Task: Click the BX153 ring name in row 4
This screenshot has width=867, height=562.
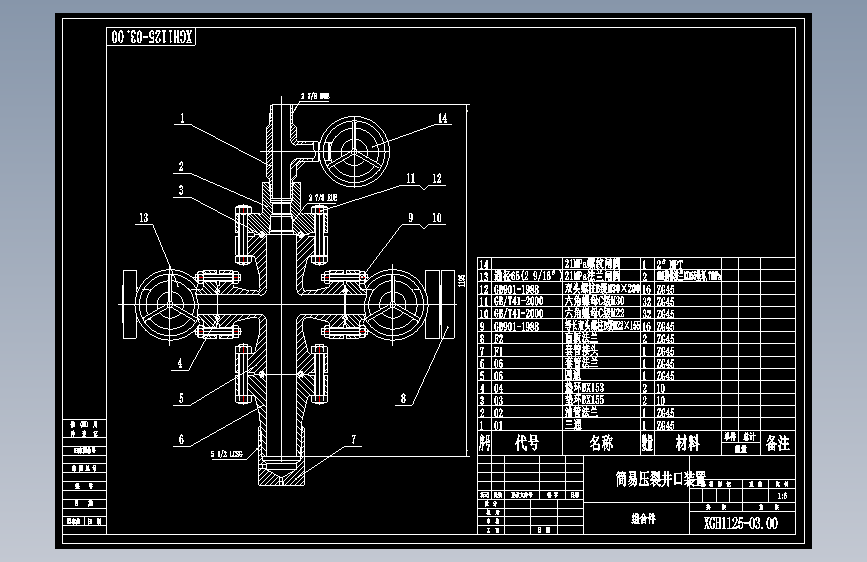Action: point(584,388)
